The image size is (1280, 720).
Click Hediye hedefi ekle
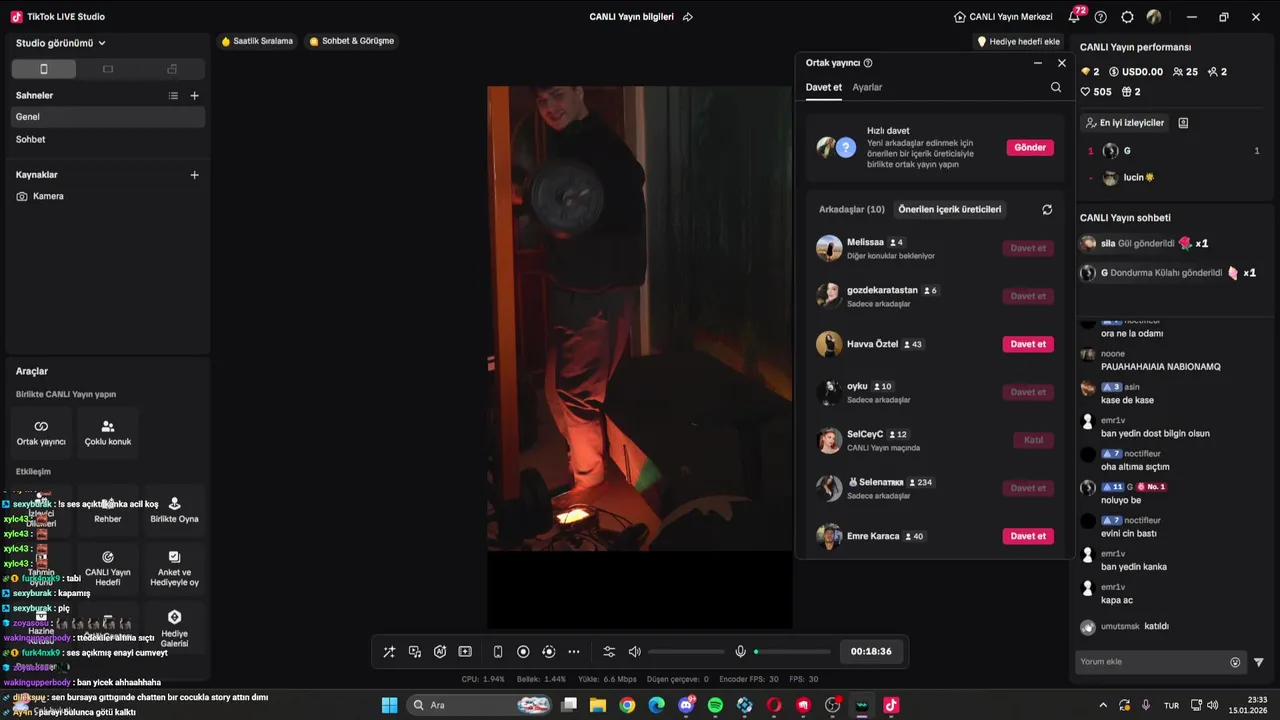click(1018, 42)
